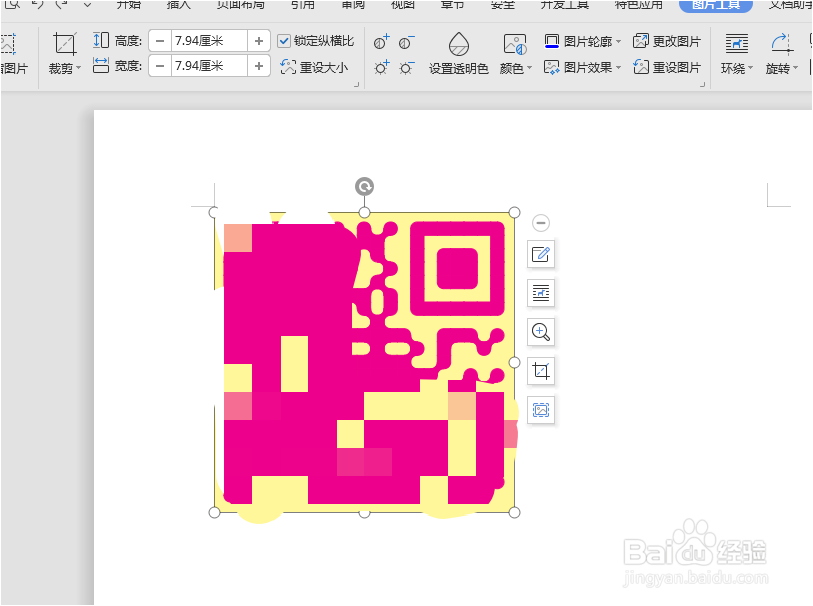Click the height (高度) icon
813x606 pixels.
pyautogui.click(x=101, y=40)
